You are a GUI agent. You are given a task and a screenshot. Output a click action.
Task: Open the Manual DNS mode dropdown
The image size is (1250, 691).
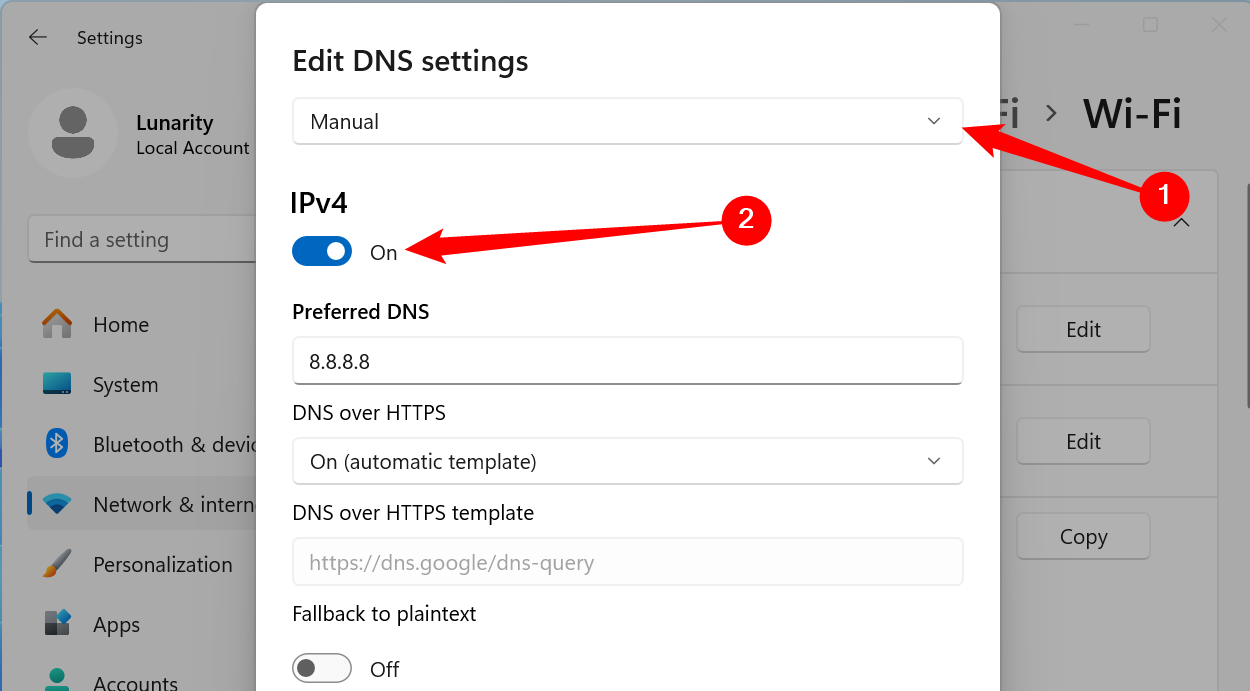(x=627, y=122)
